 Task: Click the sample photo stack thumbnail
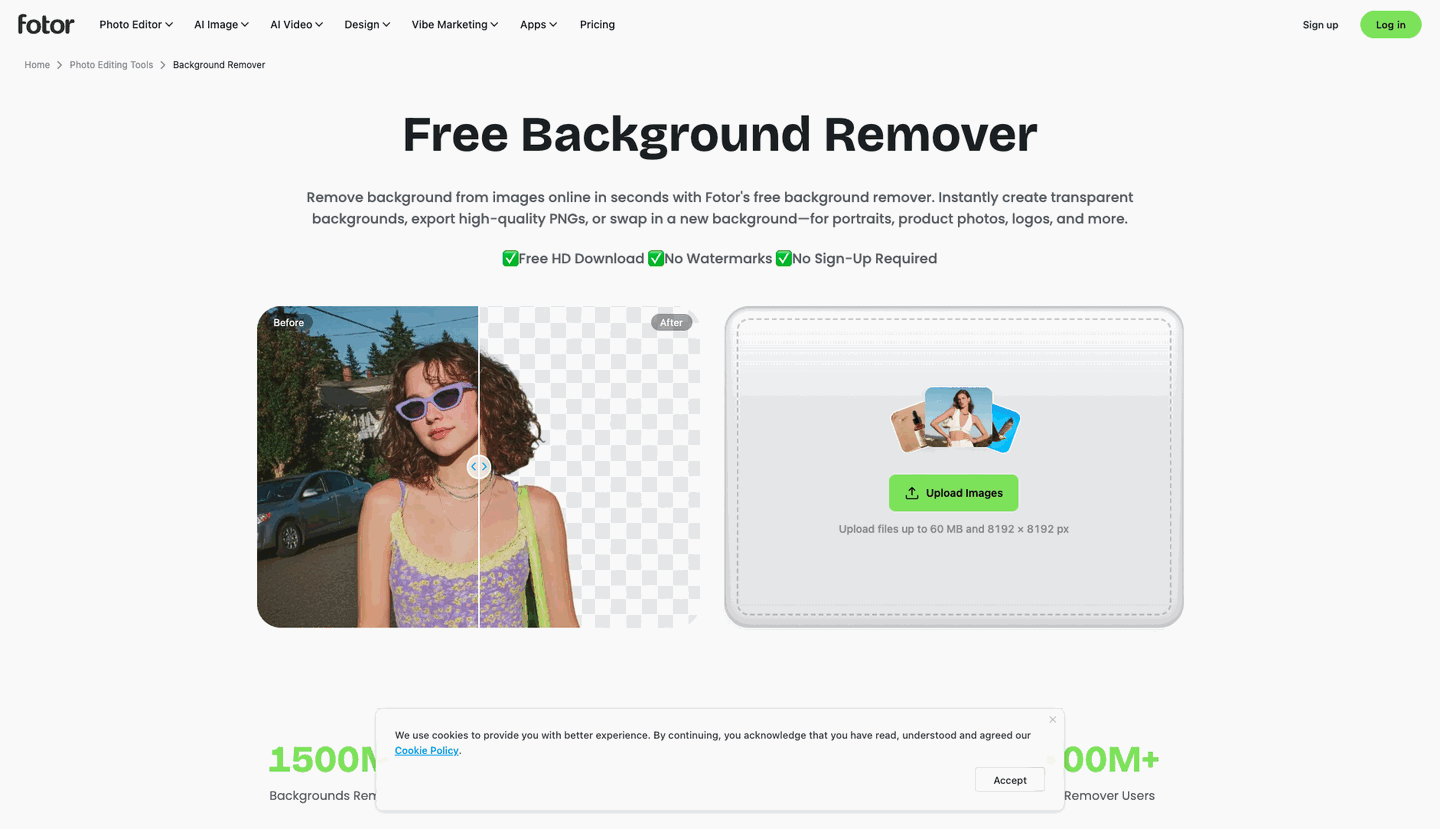pyautogui.click(x=955, y=420)
